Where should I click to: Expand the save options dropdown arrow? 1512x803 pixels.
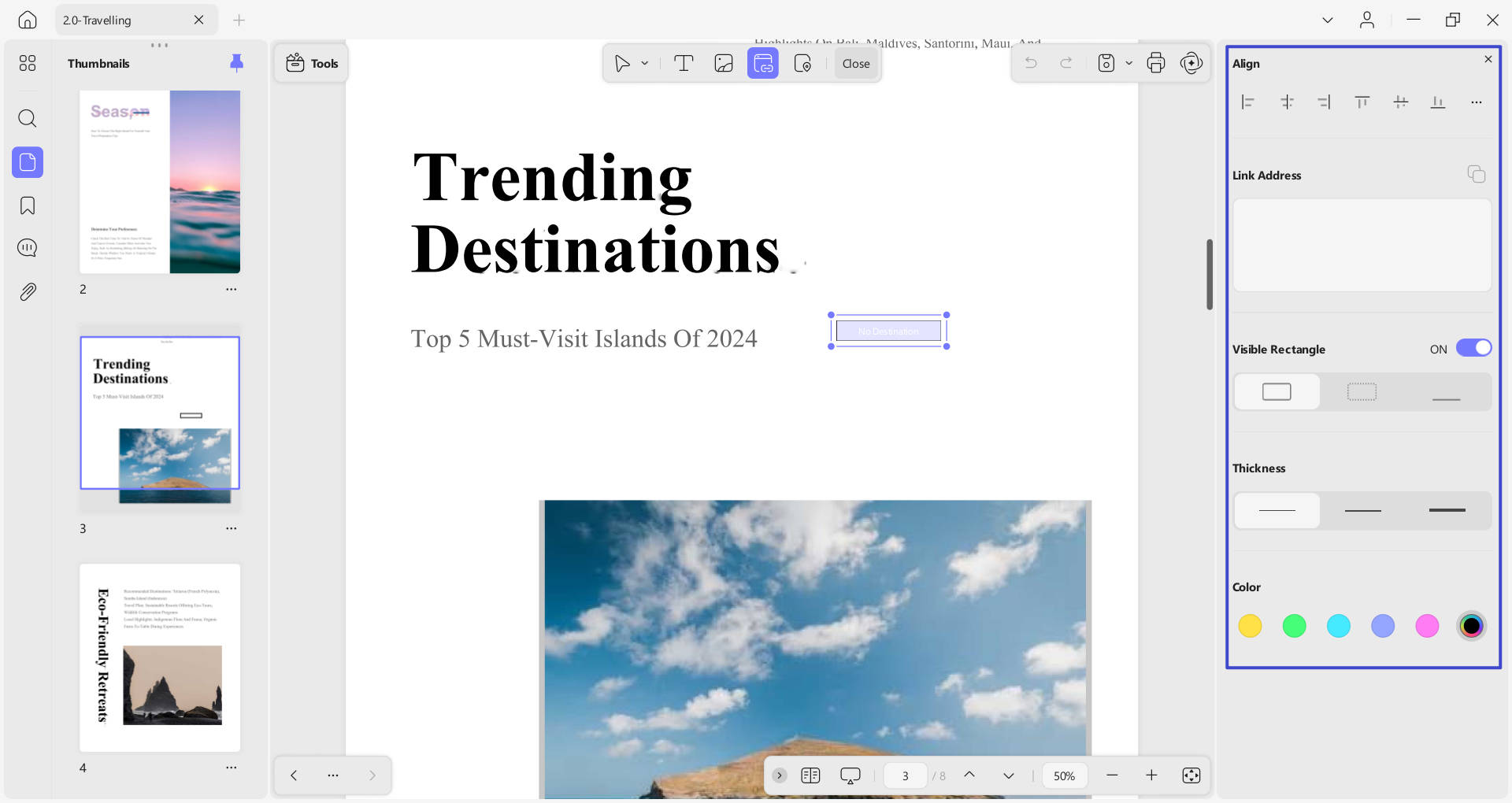pyautogui.click(x=1128, y=64)
